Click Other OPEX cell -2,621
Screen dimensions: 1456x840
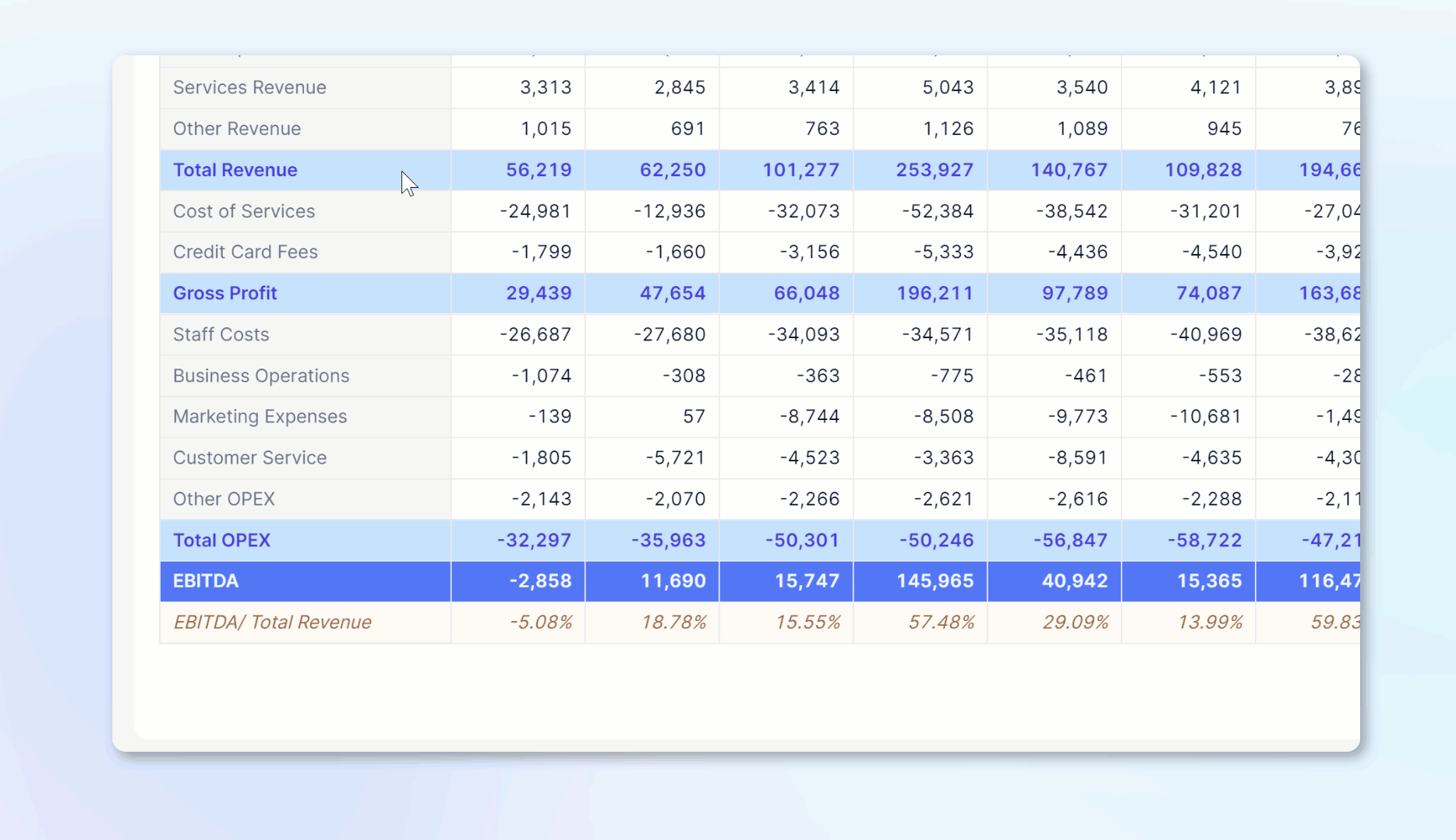(x=921, y=499)
